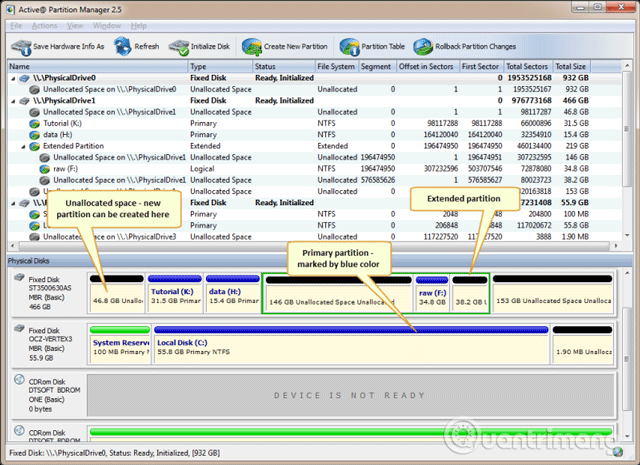Image resolution: width=640 pixels, height=465 pixels.
Task: Click the Partition Table icon
Action: (x=349, y=46)
